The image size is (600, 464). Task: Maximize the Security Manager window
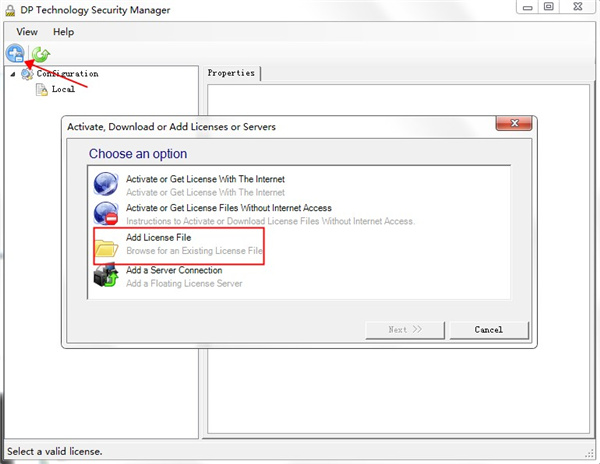549,7
